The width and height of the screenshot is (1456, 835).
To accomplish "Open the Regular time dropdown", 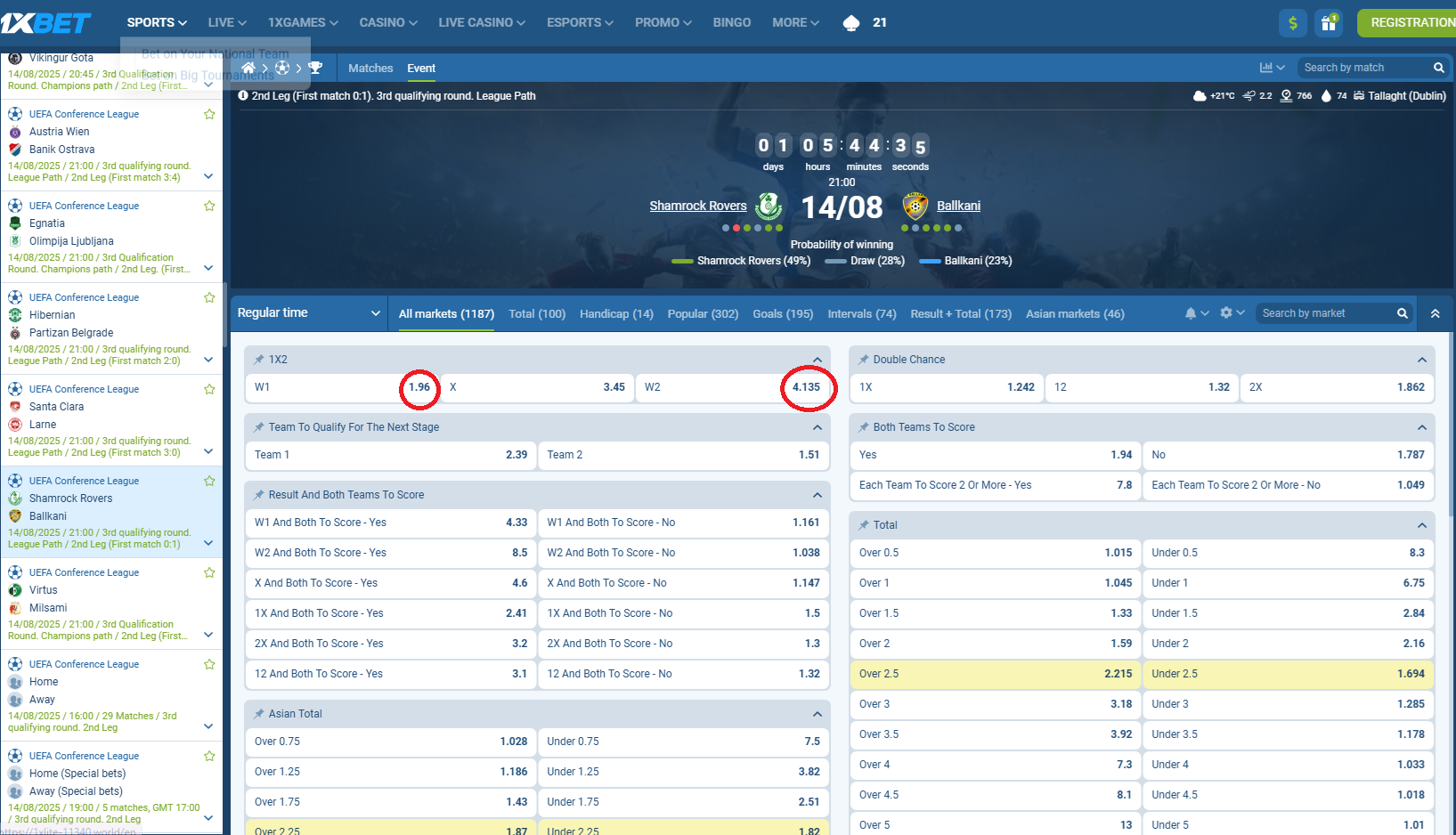I will [x=309, y=313].
